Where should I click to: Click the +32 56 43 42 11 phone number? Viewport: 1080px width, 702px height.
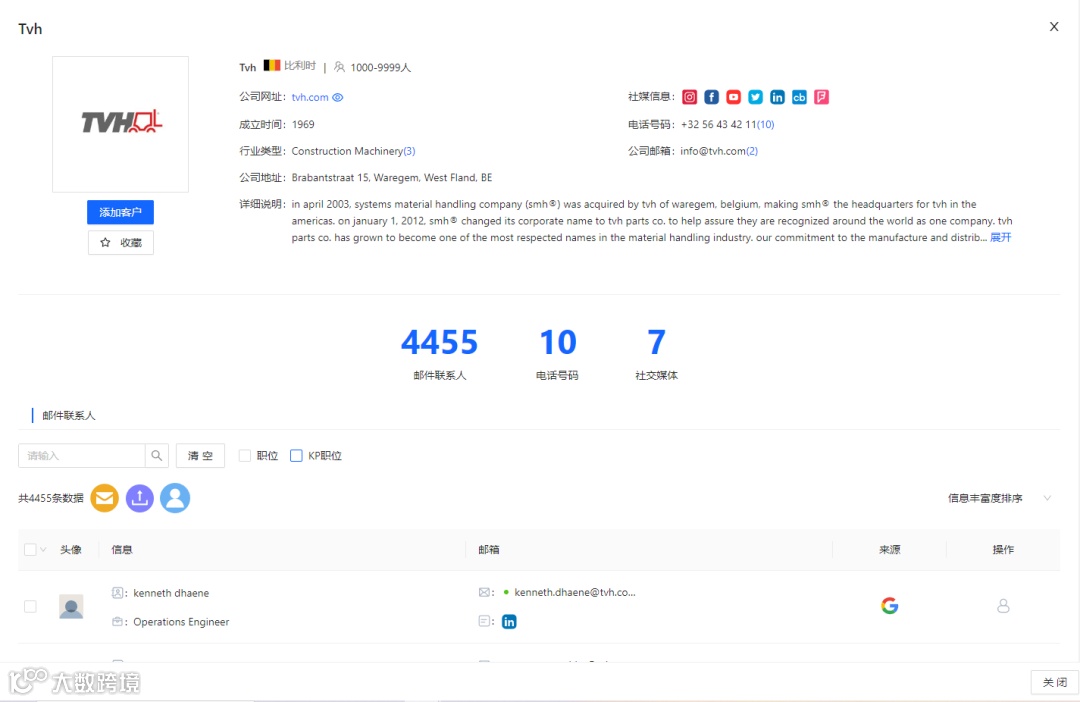click(718, 124)
